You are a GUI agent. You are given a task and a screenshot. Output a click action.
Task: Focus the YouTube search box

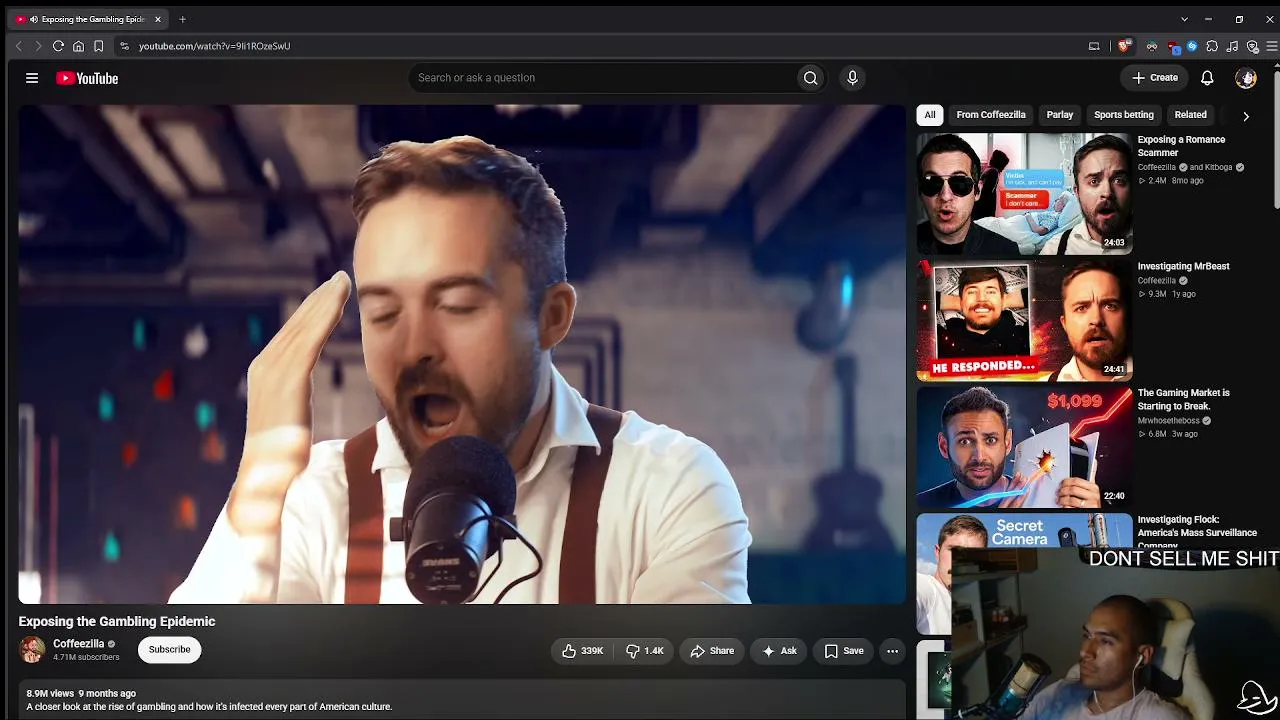[602, 78]
